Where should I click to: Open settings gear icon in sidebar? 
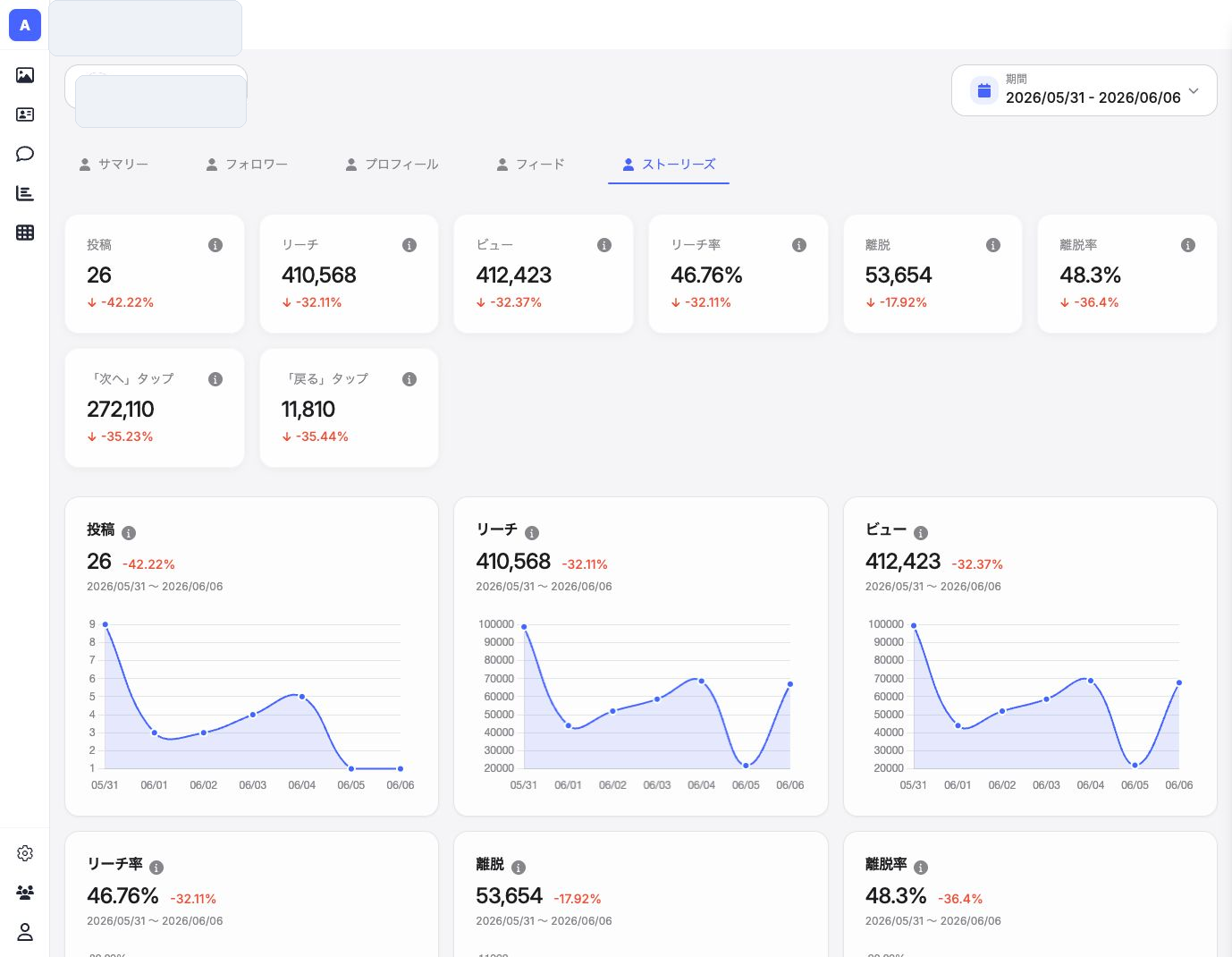[x=25, y=853]
